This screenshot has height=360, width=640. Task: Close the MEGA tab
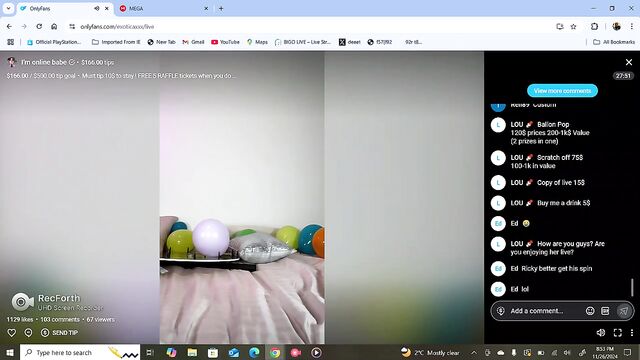(206, 8)
